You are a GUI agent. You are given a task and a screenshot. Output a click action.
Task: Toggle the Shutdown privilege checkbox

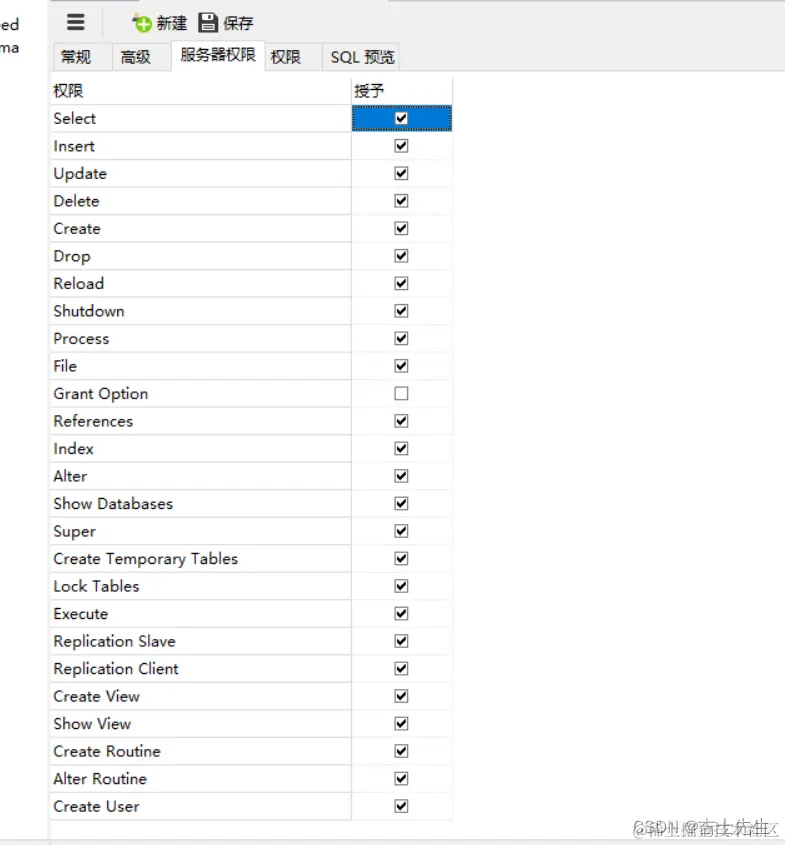click(401, 310)
